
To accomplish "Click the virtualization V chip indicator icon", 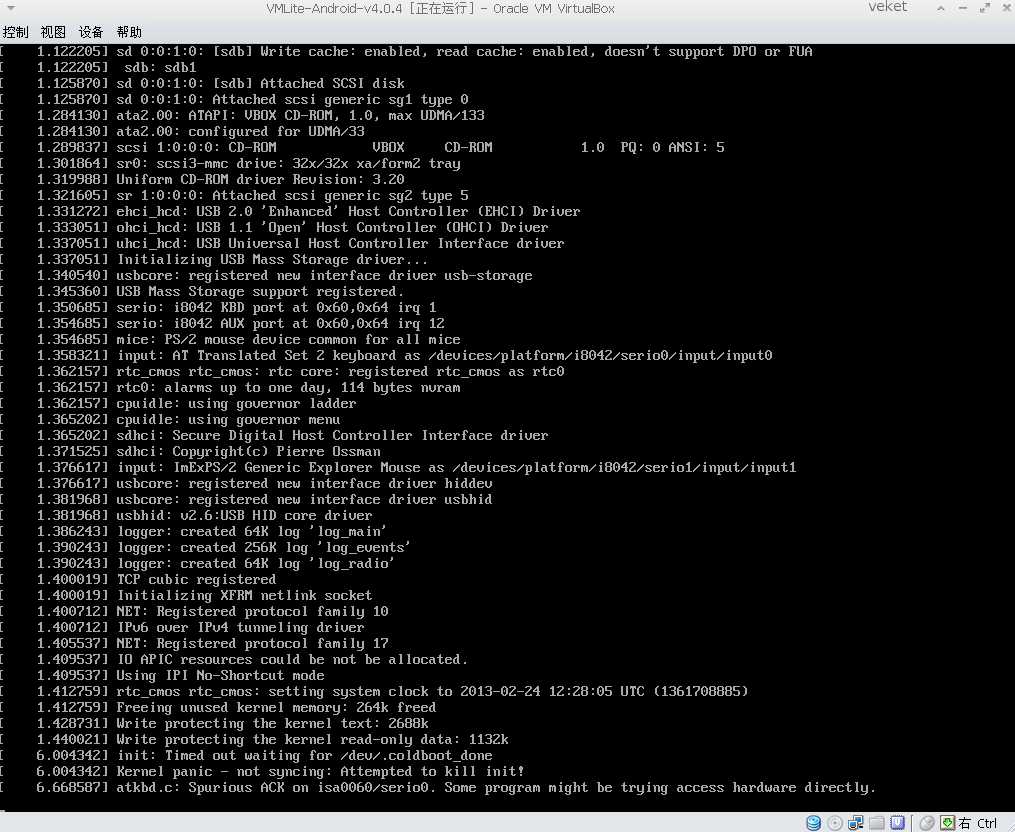I will point(897,823).
